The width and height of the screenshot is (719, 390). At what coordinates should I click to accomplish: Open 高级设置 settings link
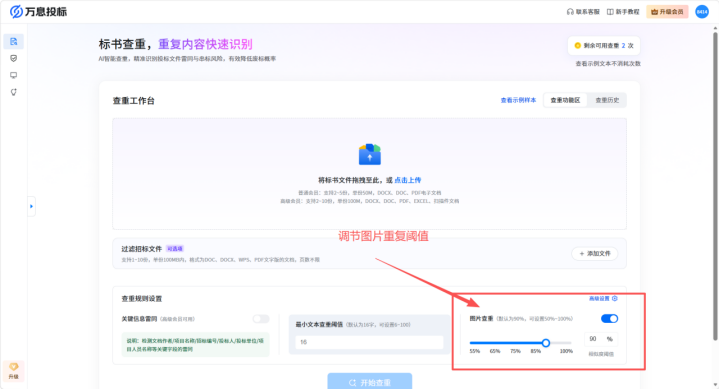[603, 298]
